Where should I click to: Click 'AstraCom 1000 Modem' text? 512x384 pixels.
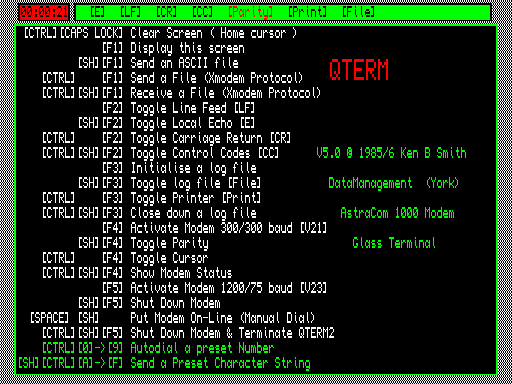click(x=397, y=213)
